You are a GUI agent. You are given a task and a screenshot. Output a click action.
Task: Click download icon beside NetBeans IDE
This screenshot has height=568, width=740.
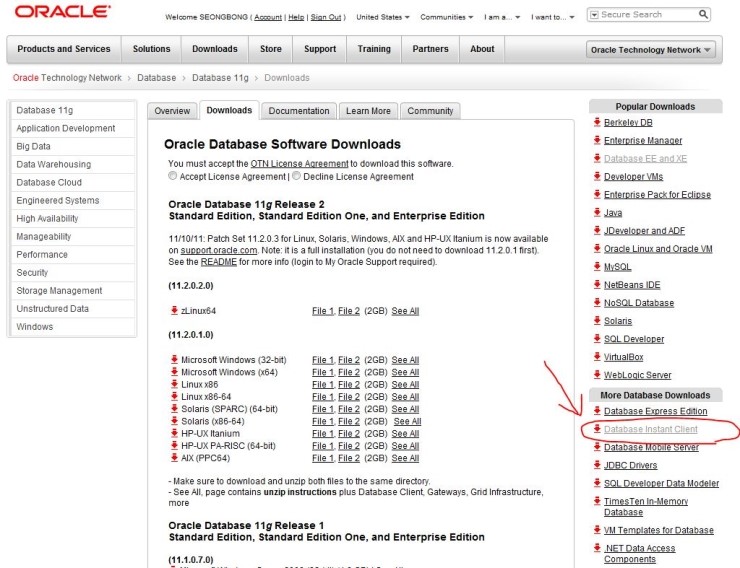click(x=597, y=284)
